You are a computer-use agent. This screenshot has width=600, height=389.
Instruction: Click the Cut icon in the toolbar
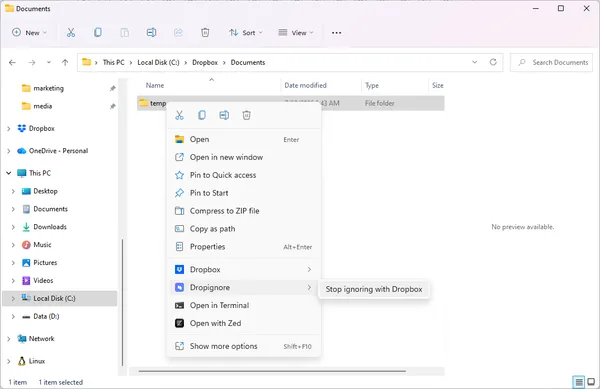click(71, 33)
